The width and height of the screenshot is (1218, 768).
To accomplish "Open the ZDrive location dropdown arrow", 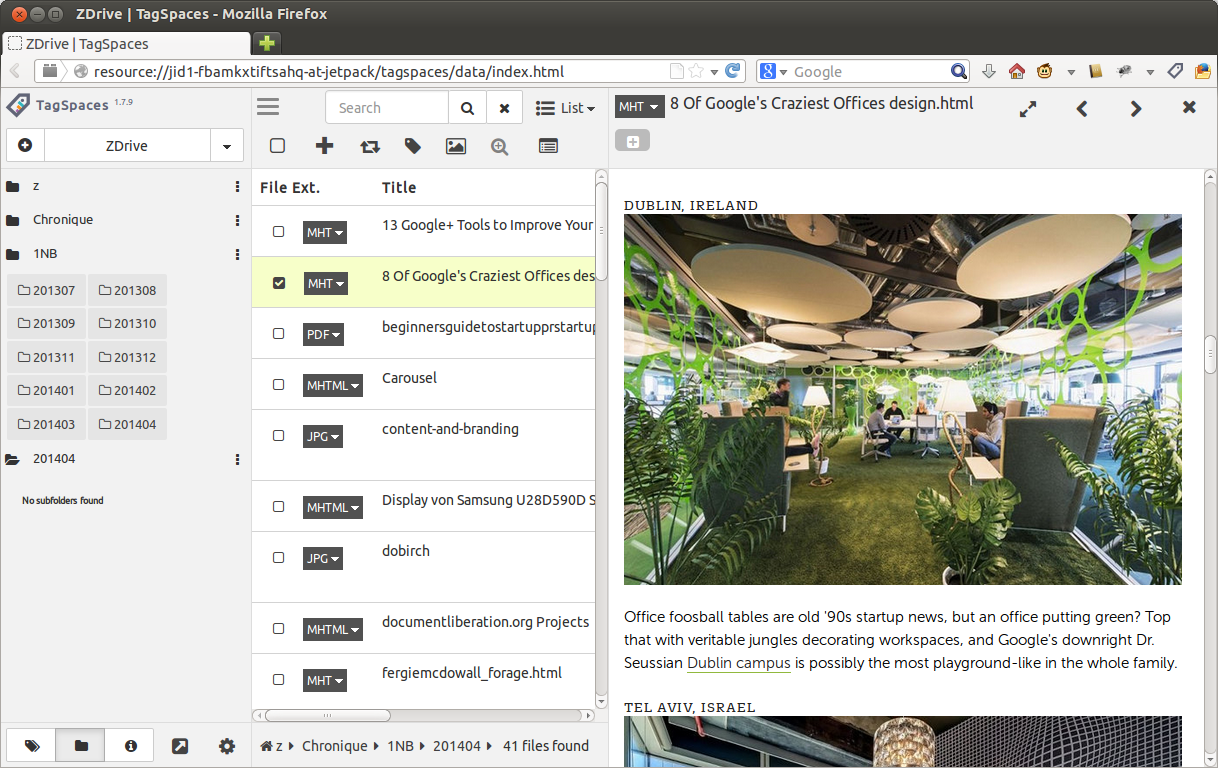I will pos(227,146).
